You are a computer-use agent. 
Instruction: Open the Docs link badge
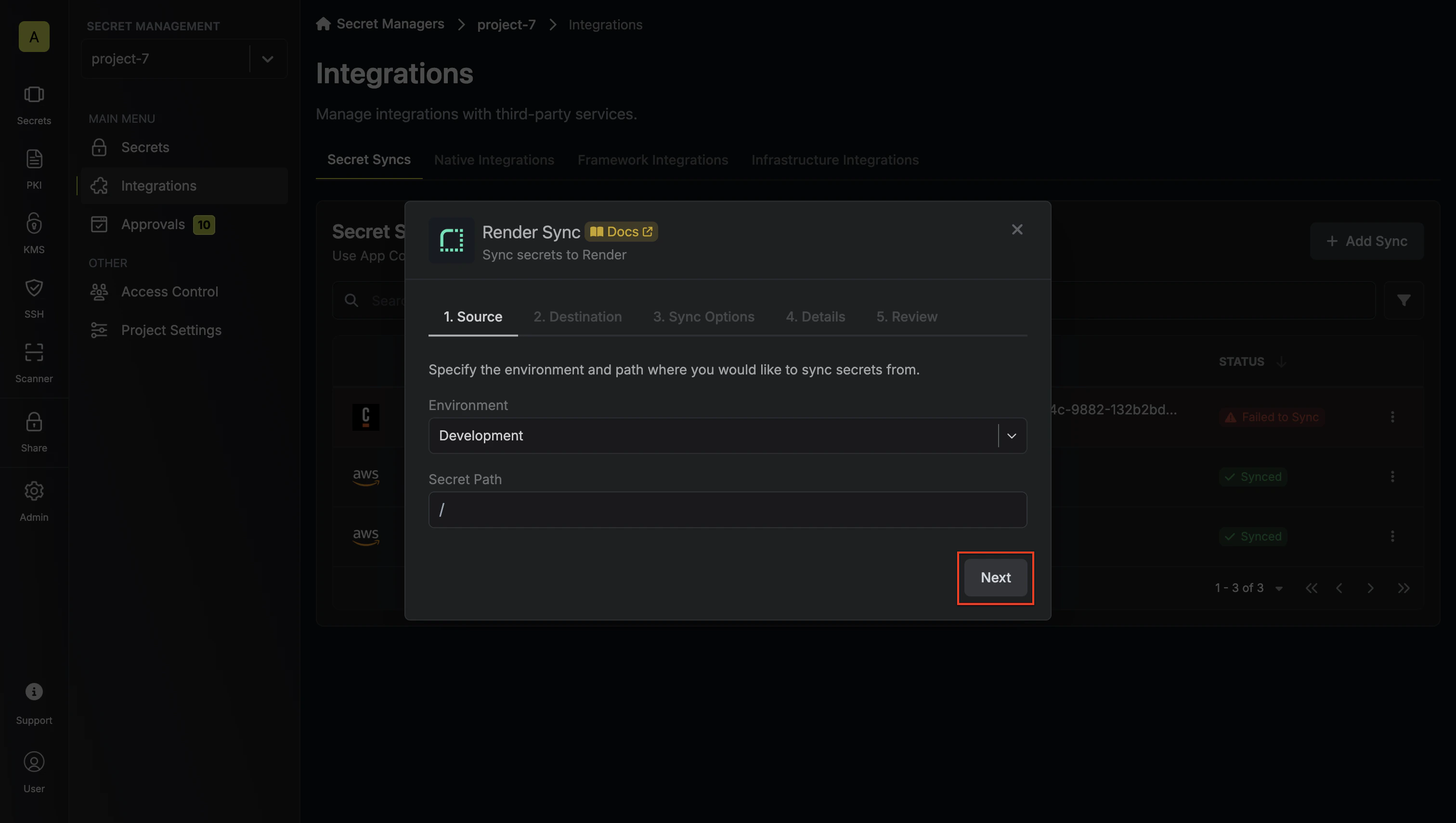coord(621,232)
